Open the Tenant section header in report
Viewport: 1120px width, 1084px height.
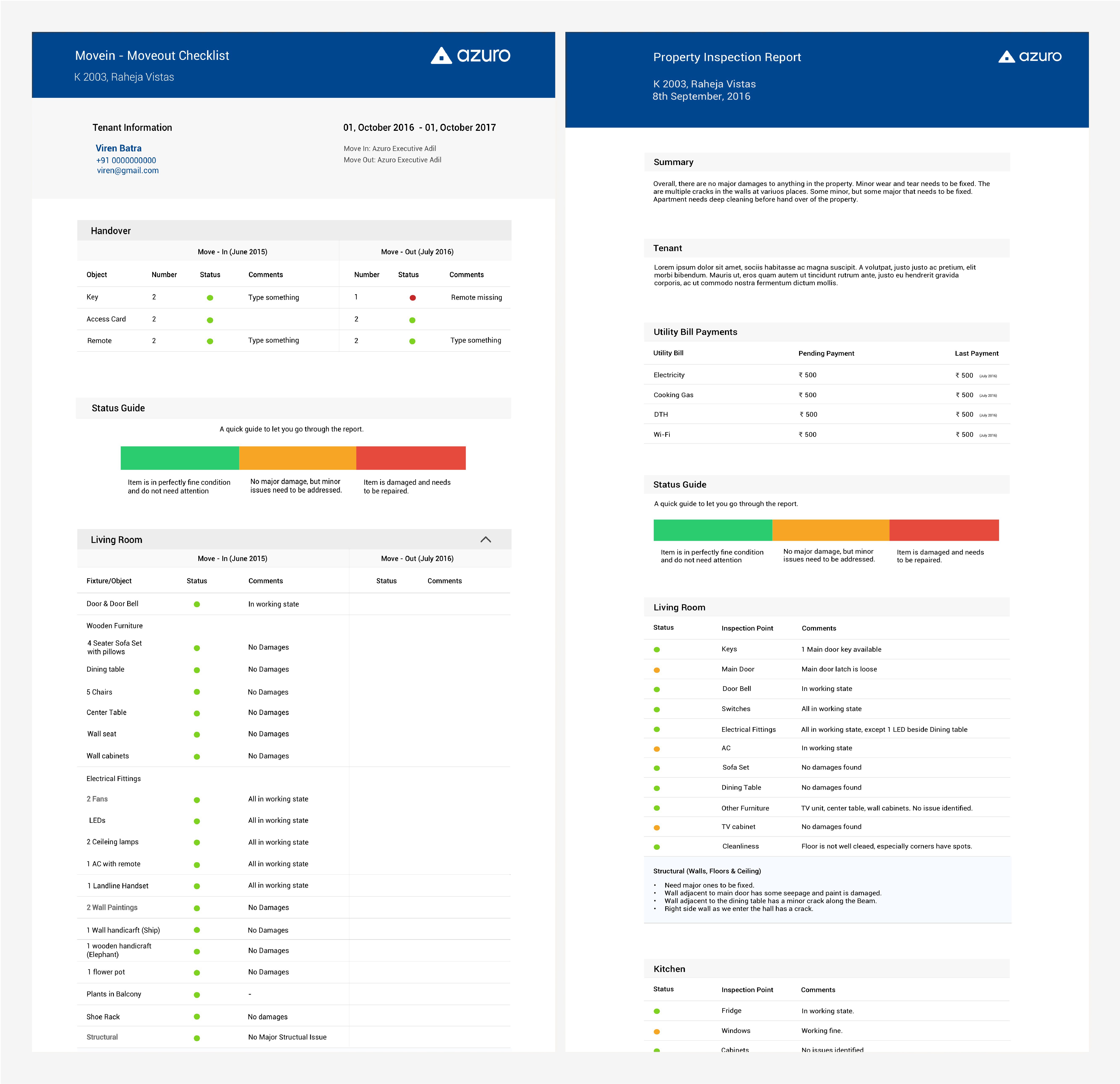827,248
